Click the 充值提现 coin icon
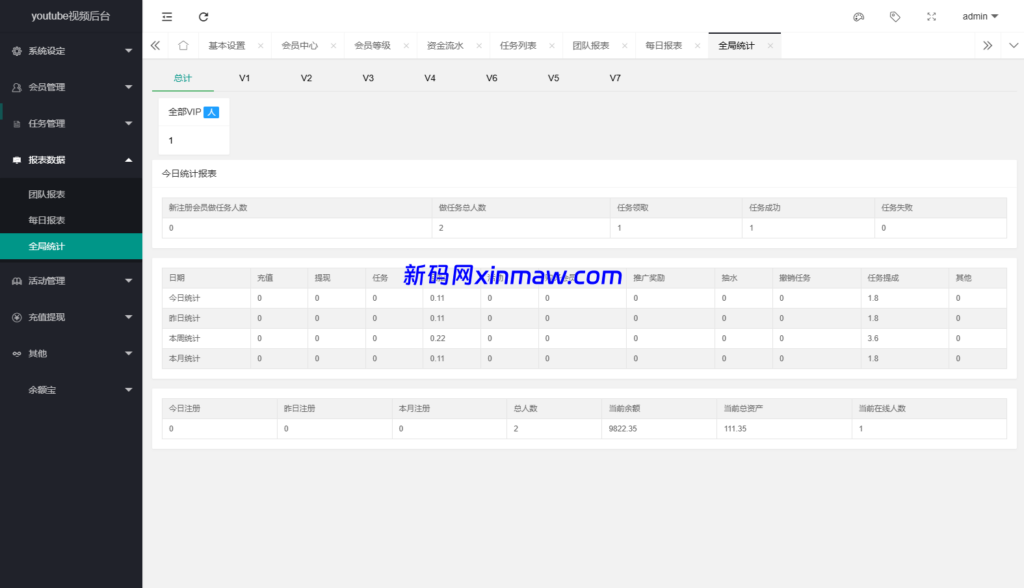 coord(17,317)
